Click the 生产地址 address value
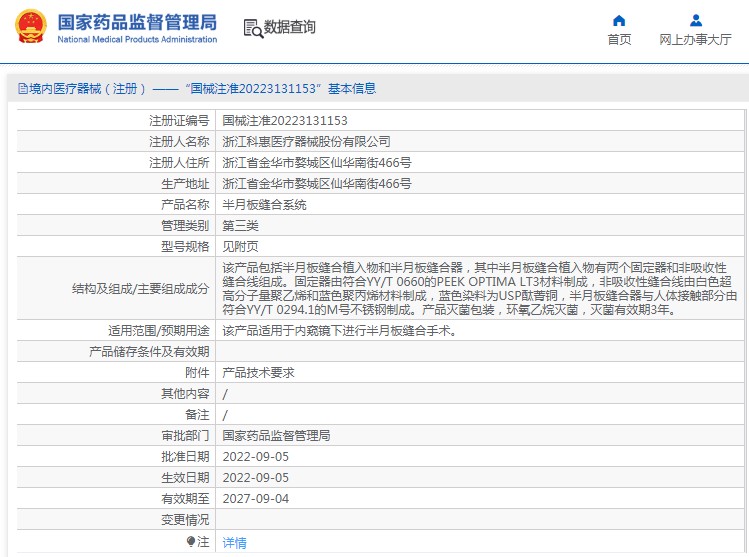This screenshot has width=749, height=557. click(x=317, y=183)
